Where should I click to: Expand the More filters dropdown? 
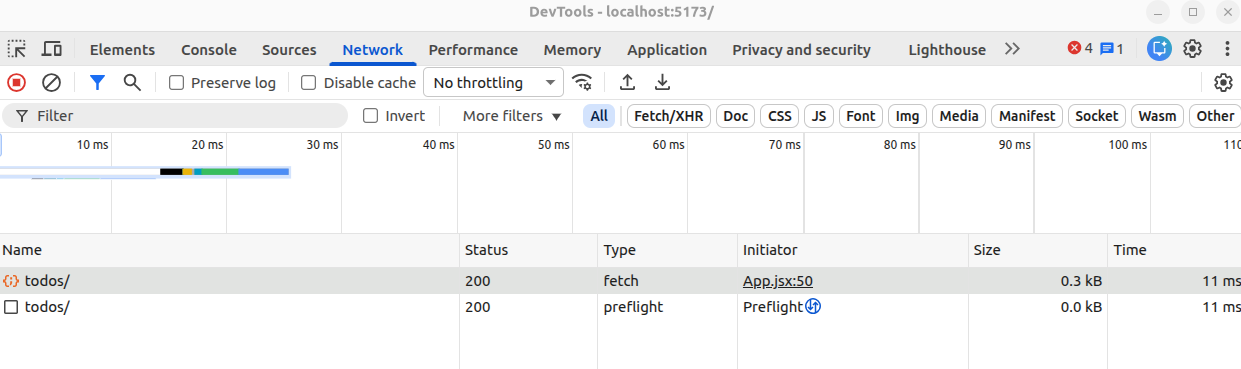point(512,116)
